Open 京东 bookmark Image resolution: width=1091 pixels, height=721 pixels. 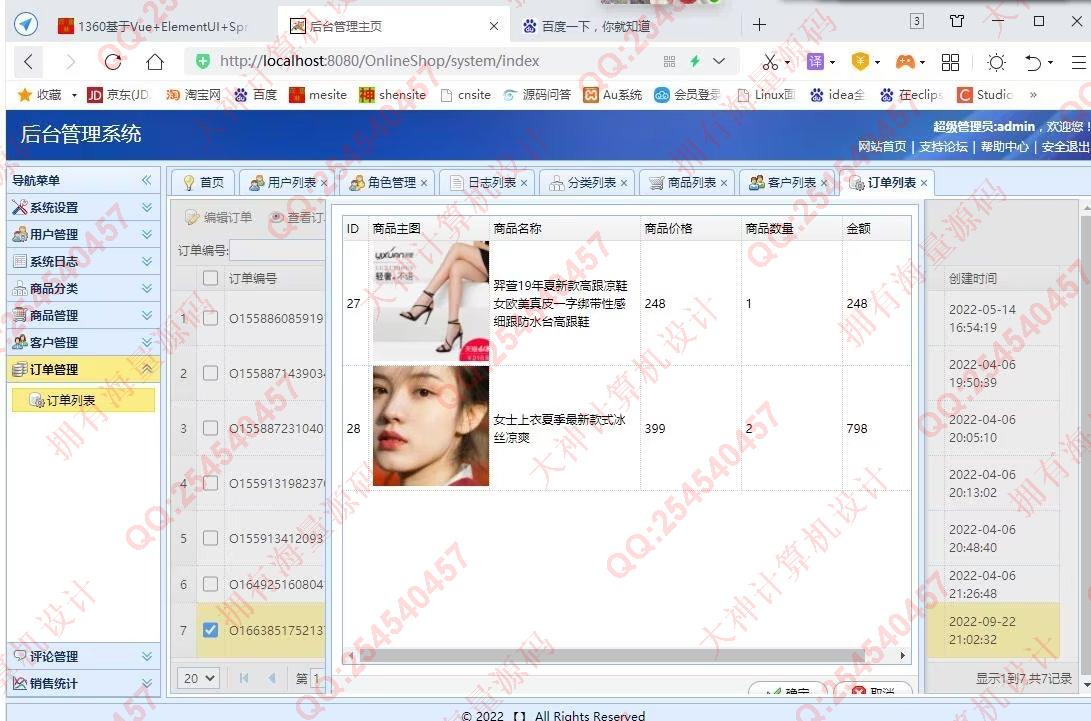[x=118, y=95]
